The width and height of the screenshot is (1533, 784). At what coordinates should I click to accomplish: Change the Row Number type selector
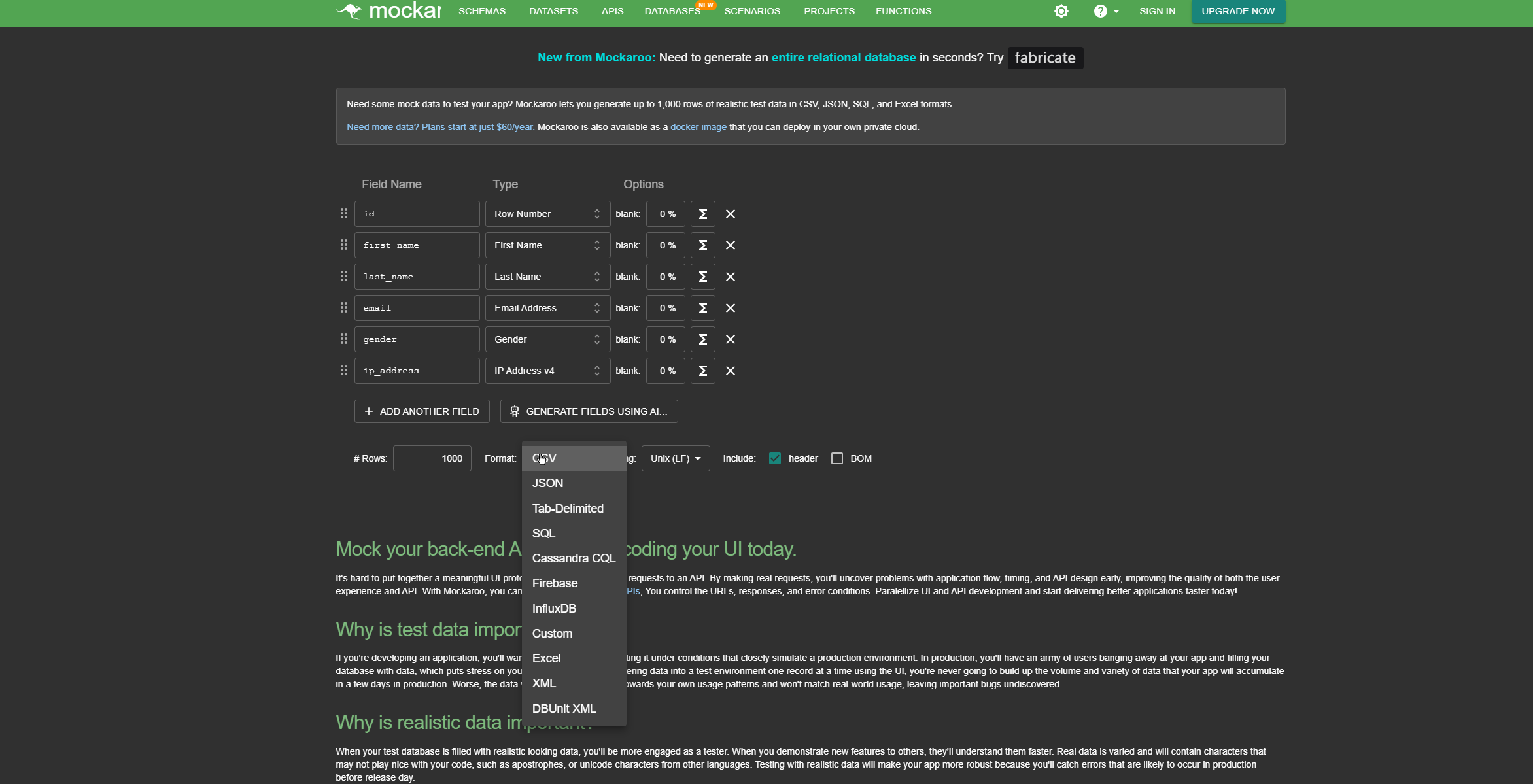547,214
